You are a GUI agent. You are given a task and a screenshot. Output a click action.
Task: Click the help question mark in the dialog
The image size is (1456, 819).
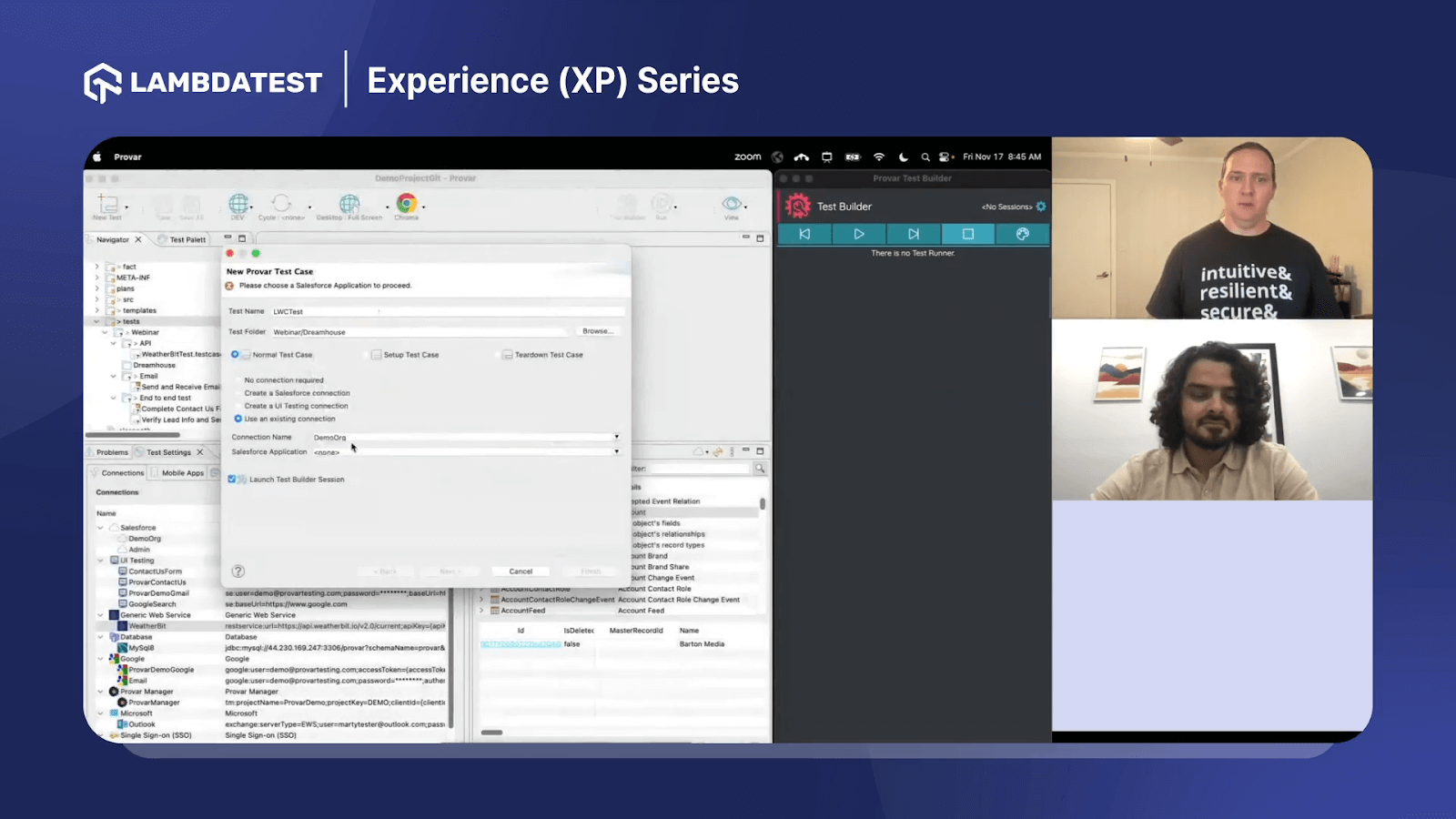tap(238, 571)
